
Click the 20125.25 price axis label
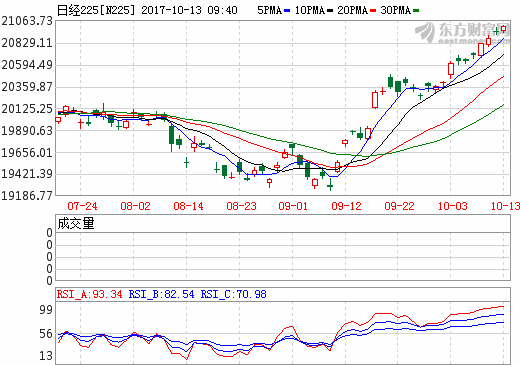(x=27, y=109)
